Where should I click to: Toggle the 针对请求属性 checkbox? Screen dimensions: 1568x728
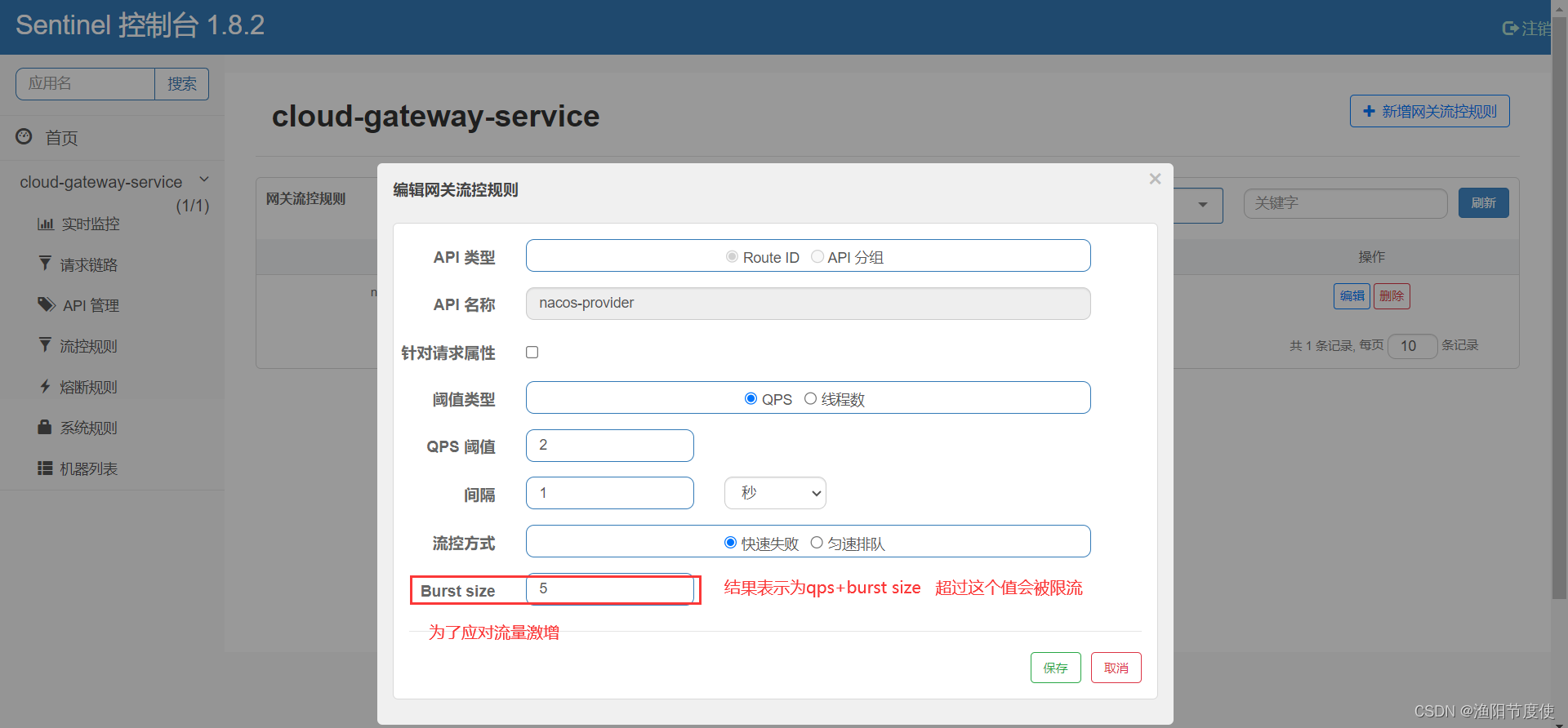click(x=532, y=352)
